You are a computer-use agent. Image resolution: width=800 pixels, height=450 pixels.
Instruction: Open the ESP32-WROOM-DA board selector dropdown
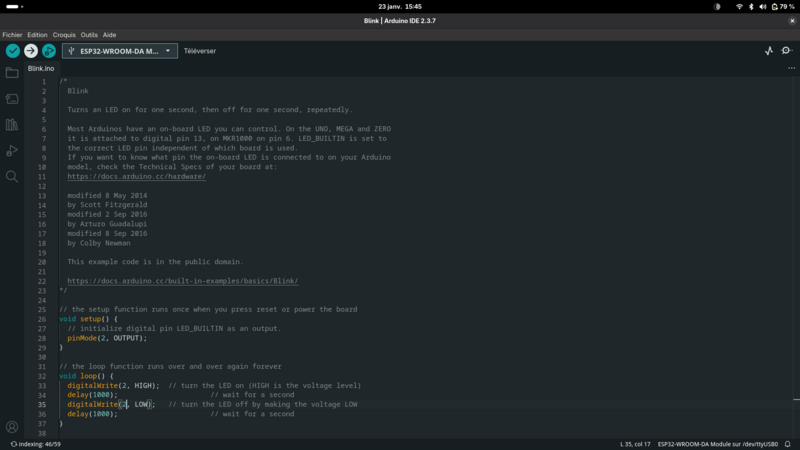pos(120,51)
